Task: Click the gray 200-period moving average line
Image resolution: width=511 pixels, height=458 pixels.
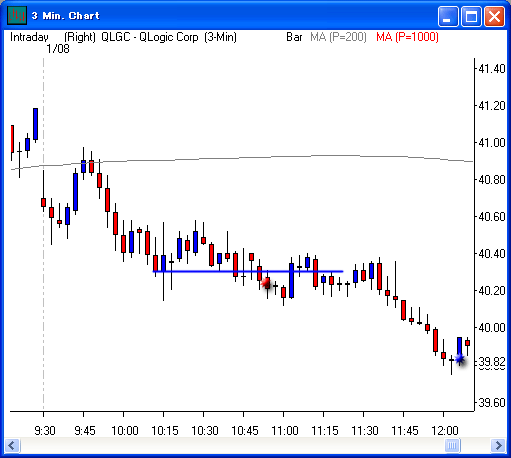Action: 242,158
